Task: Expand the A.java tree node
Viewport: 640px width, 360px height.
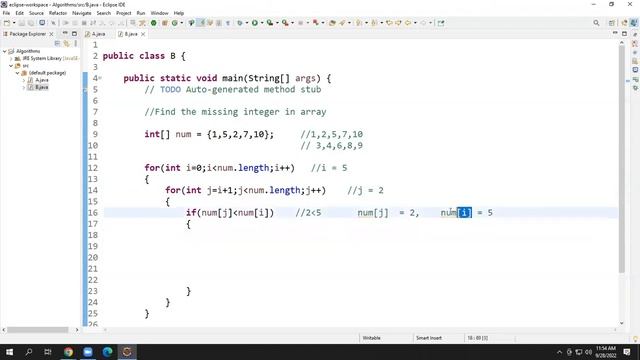Action: (24, 80)
